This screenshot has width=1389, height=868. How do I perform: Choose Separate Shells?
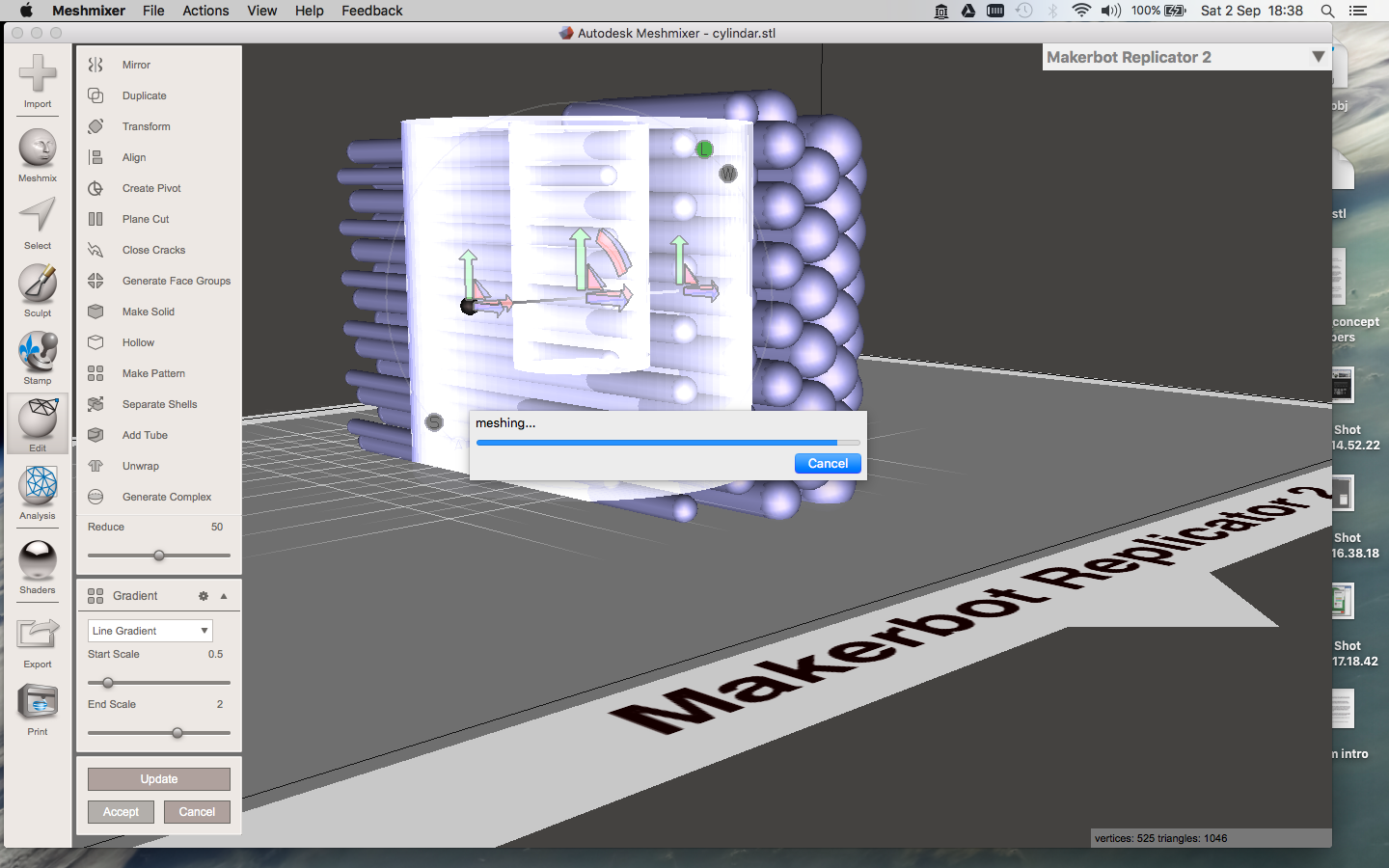point(159,404)
